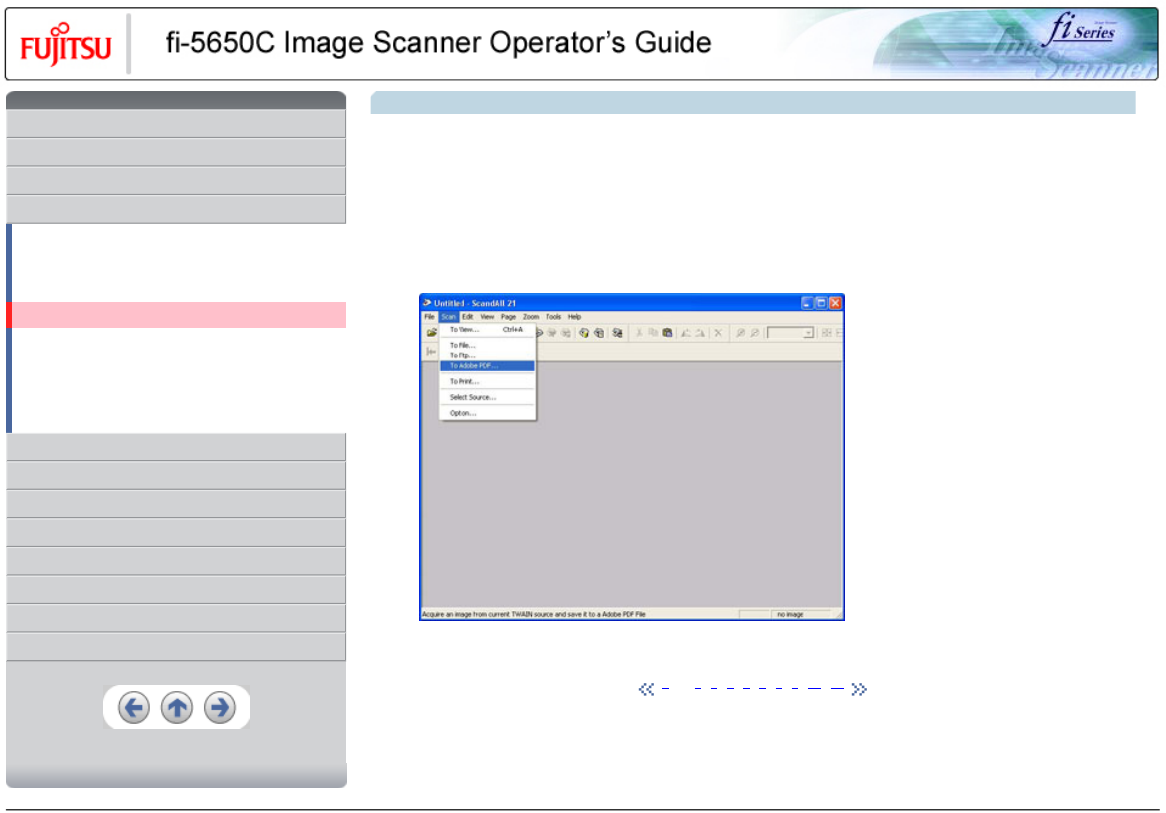
Task: Click the first magnifier zoom icon
Action: 740,333
